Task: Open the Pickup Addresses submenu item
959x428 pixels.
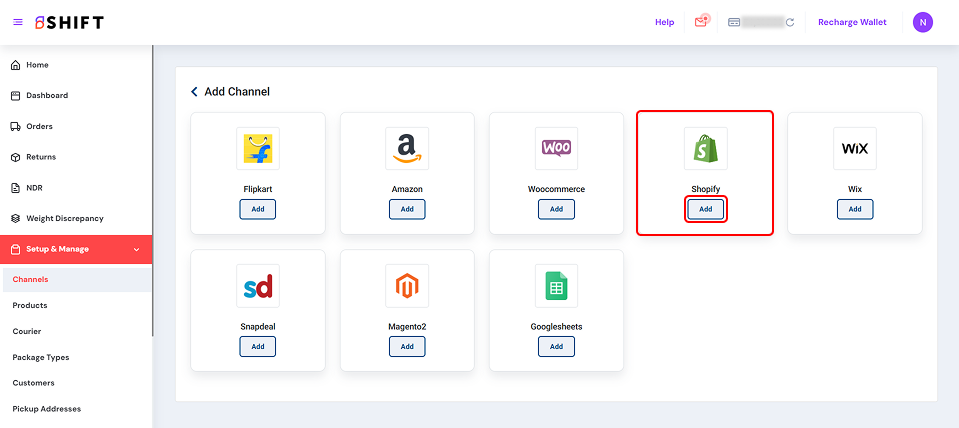Action: 46,408
